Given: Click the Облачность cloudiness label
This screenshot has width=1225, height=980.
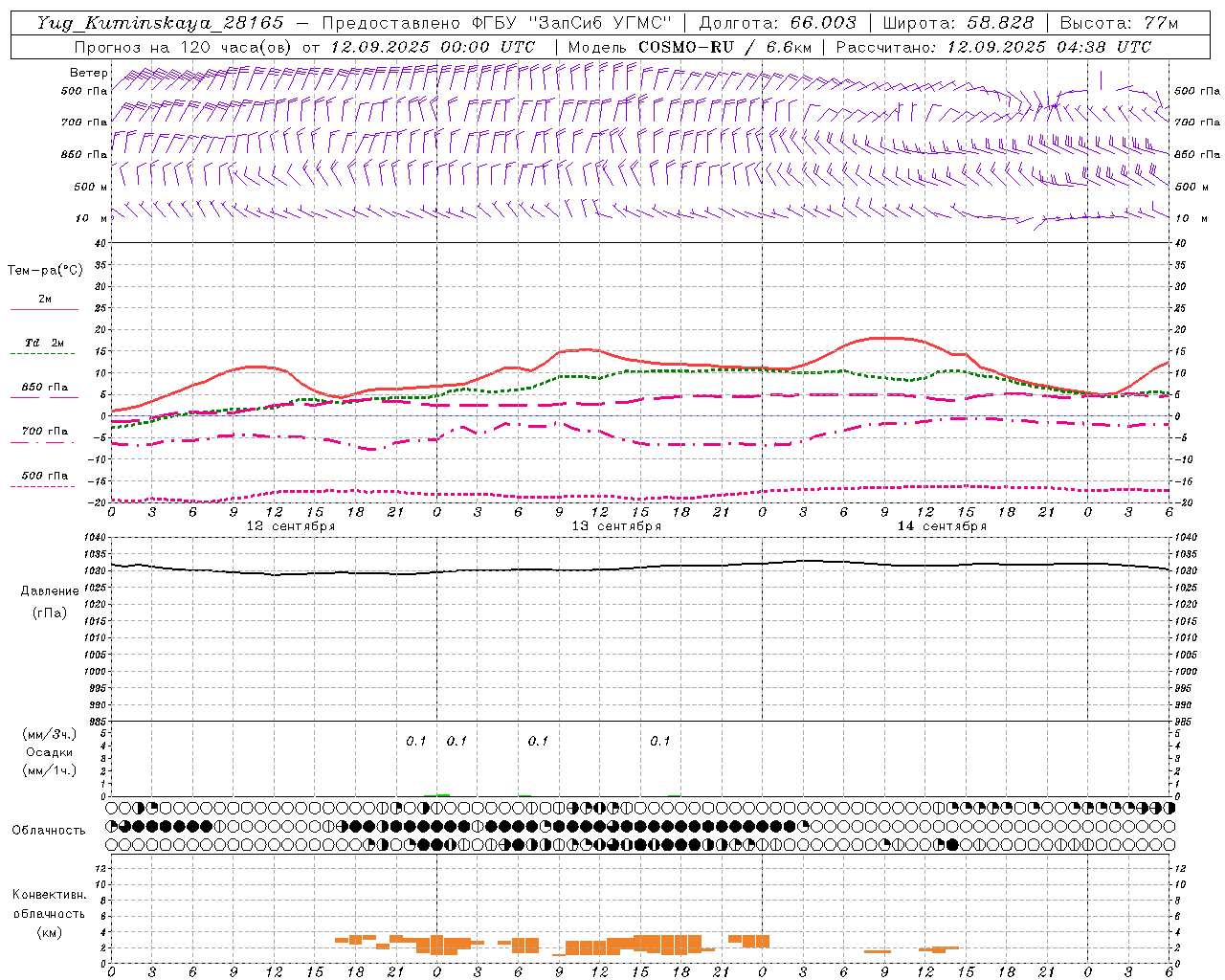Looking at the screenshot, I should [49, 830].
